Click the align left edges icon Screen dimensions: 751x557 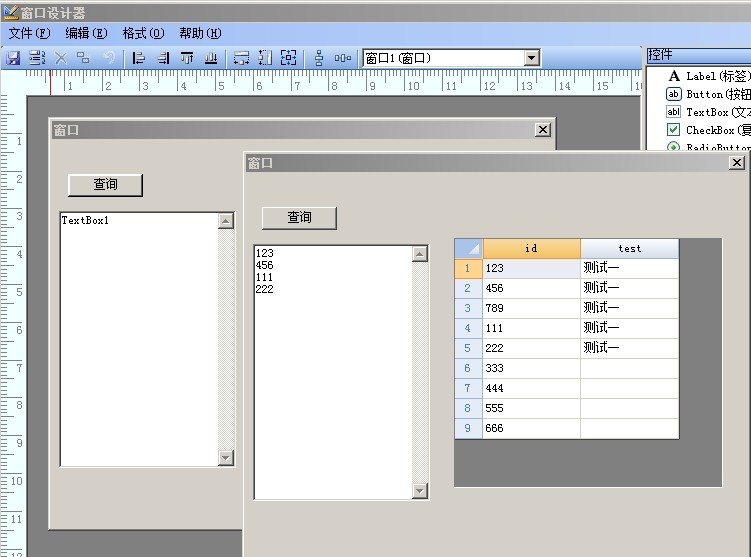click(x=139, y=58)
